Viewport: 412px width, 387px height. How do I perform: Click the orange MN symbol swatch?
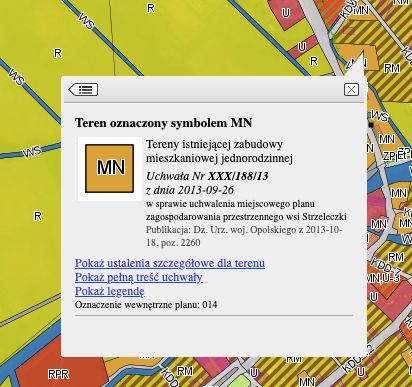[x=110, y=168]
